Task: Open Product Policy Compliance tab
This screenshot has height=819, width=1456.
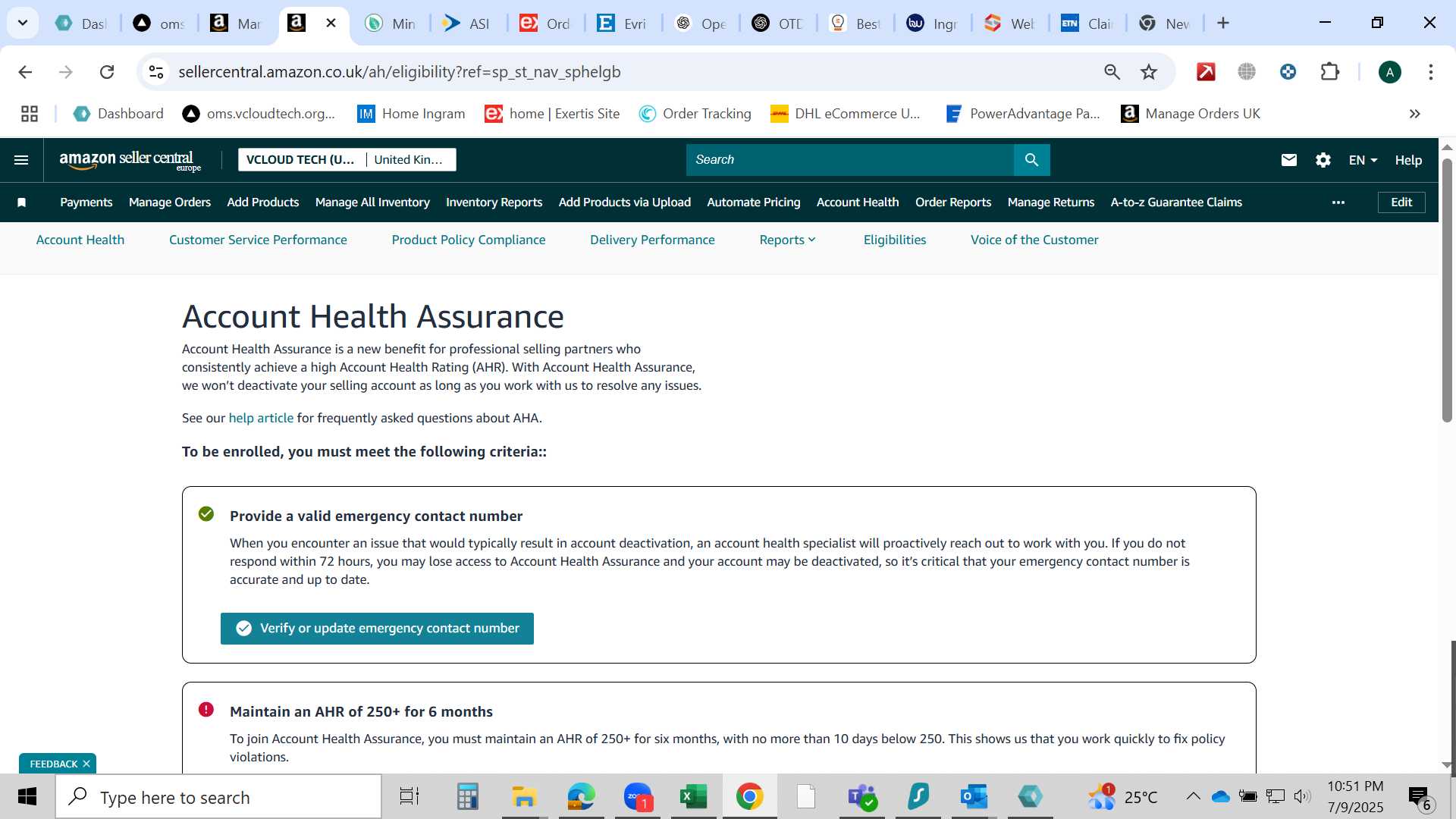Action: click(469, 240)
